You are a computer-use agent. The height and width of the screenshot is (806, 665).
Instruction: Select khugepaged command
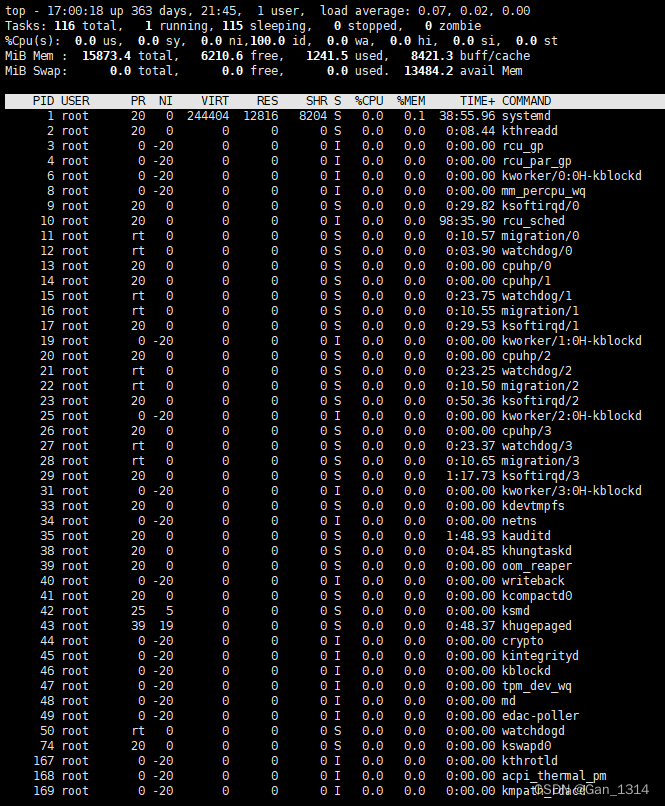[537, 626]
